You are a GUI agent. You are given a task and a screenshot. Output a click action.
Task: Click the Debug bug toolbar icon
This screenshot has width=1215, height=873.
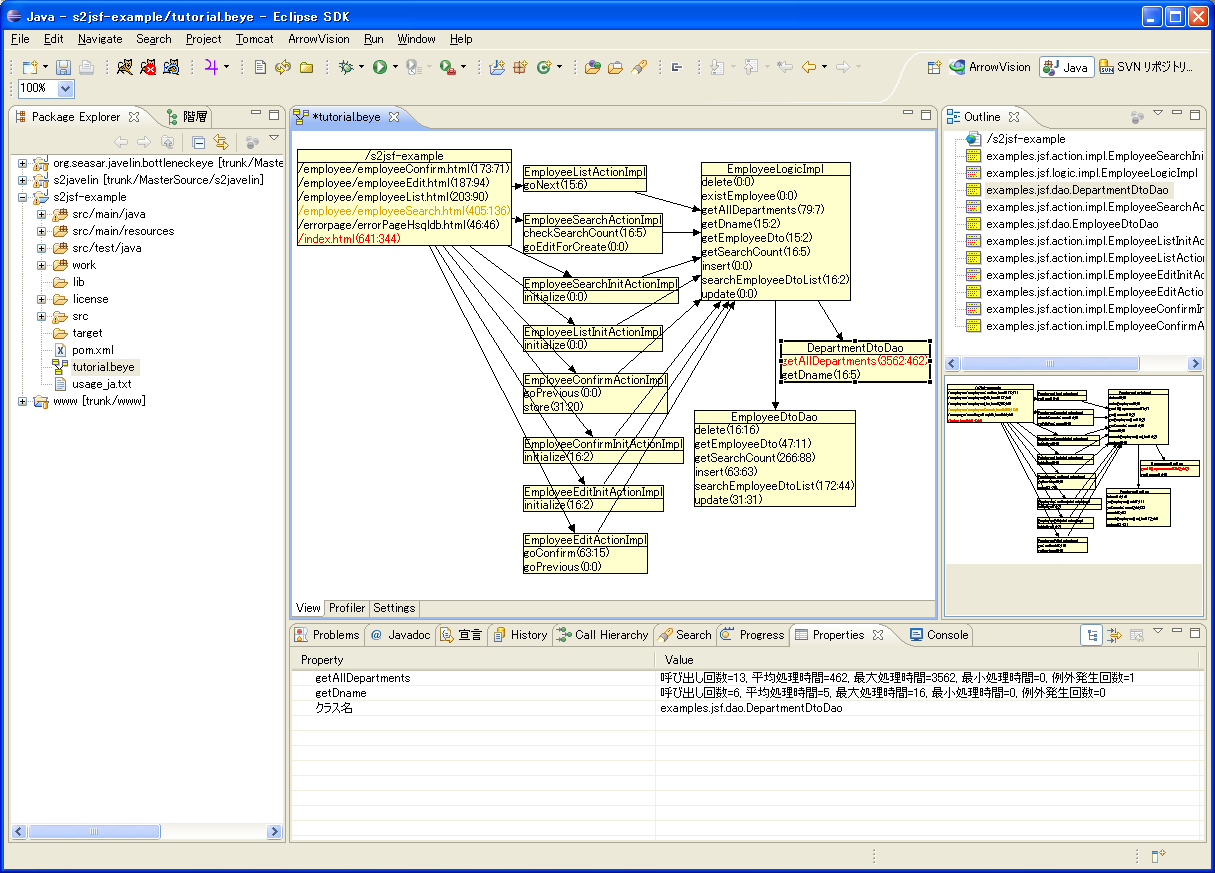tap(347, 67)
